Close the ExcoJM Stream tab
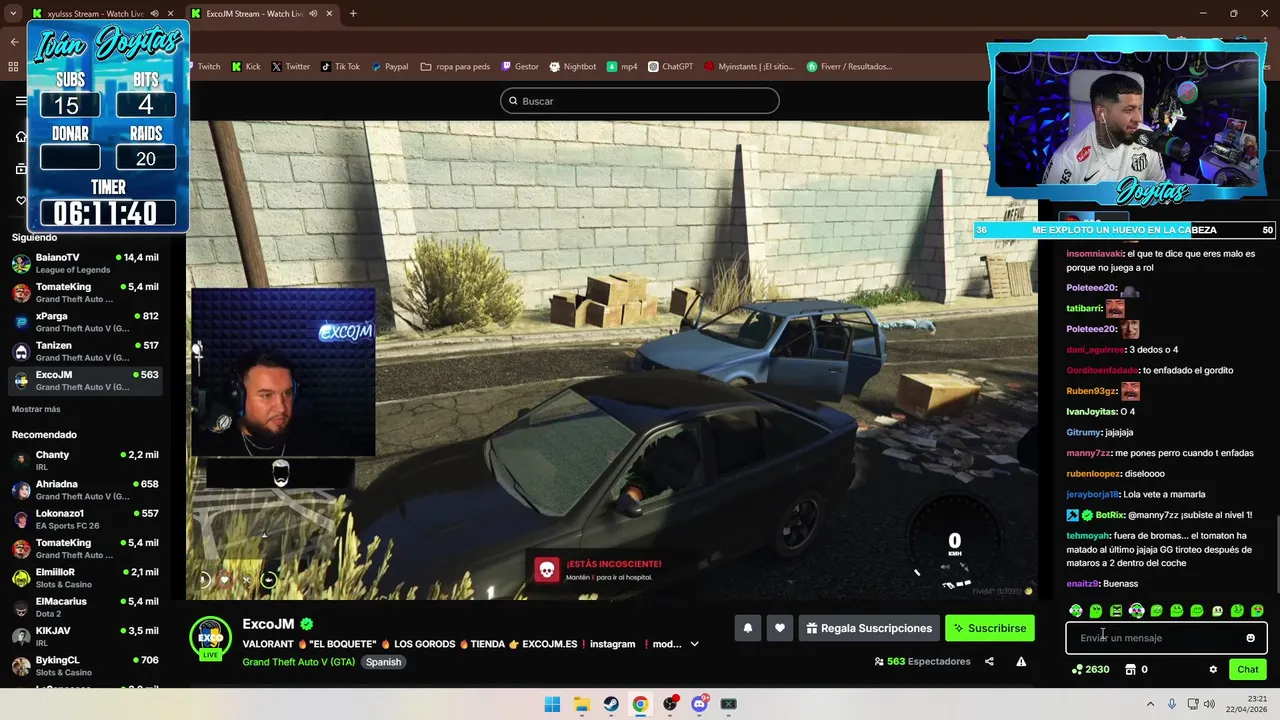 [x=329, y=14]
